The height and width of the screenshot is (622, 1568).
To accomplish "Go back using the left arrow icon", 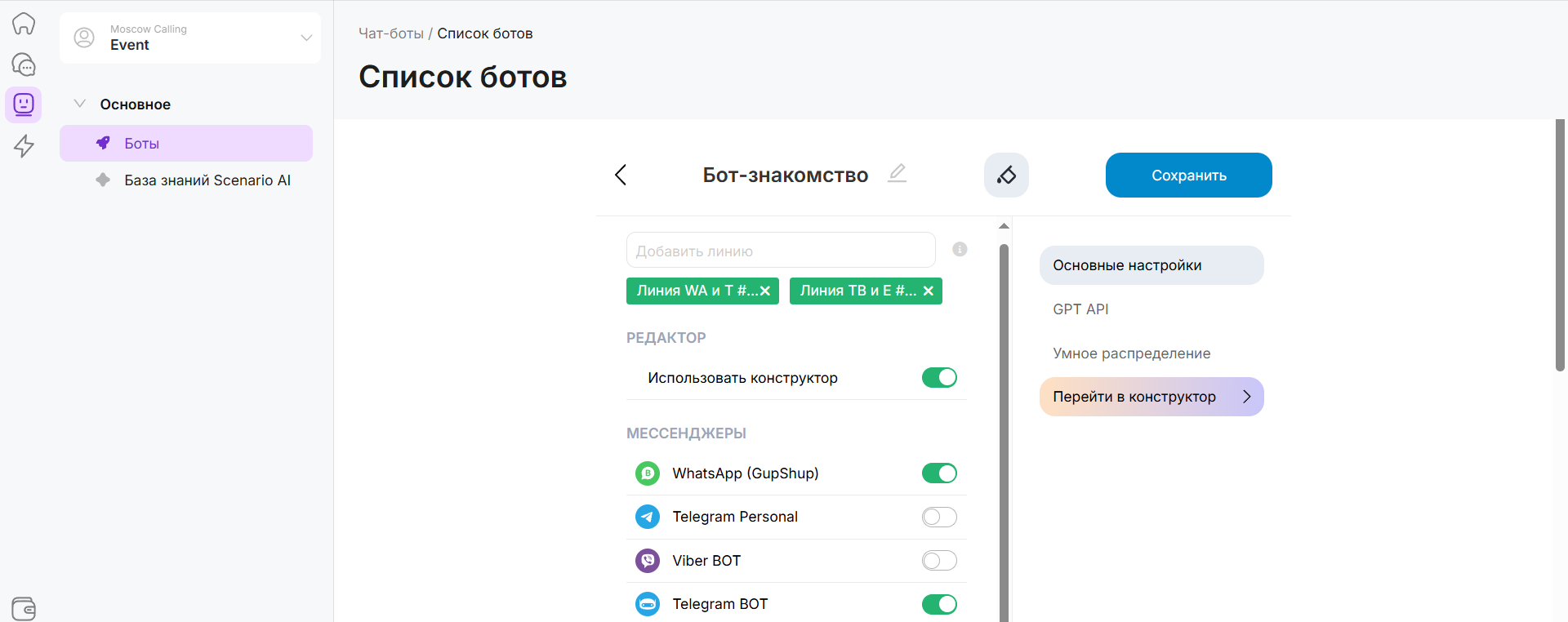I will [x=621, y=175].
